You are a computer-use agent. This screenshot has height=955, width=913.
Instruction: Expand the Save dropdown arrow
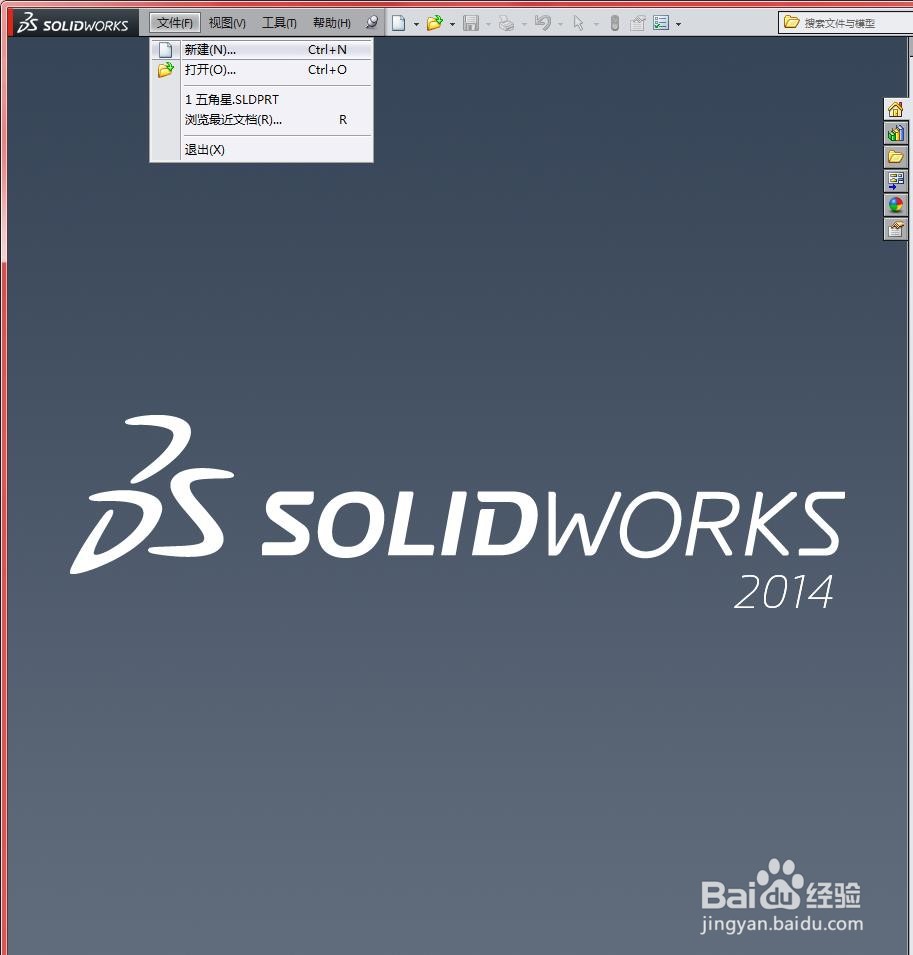pyautogui.click(x=488, y=24)
